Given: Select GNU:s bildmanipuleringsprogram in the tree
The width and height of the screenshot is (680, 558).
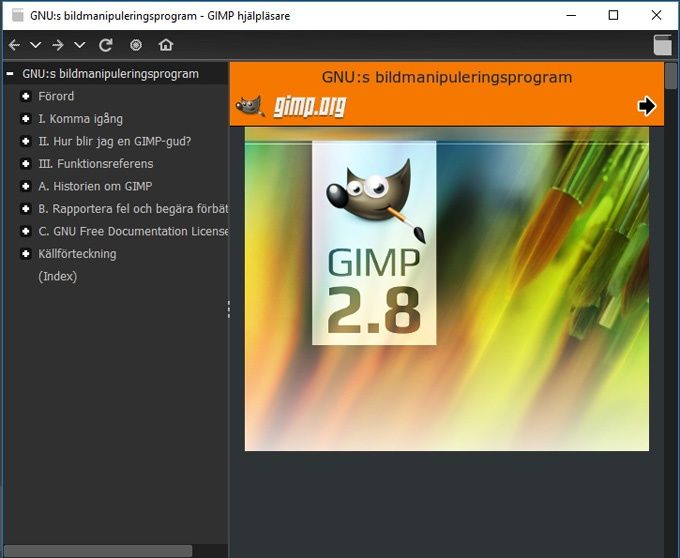Looking at the screenshot, I should (x=111, y=74).
